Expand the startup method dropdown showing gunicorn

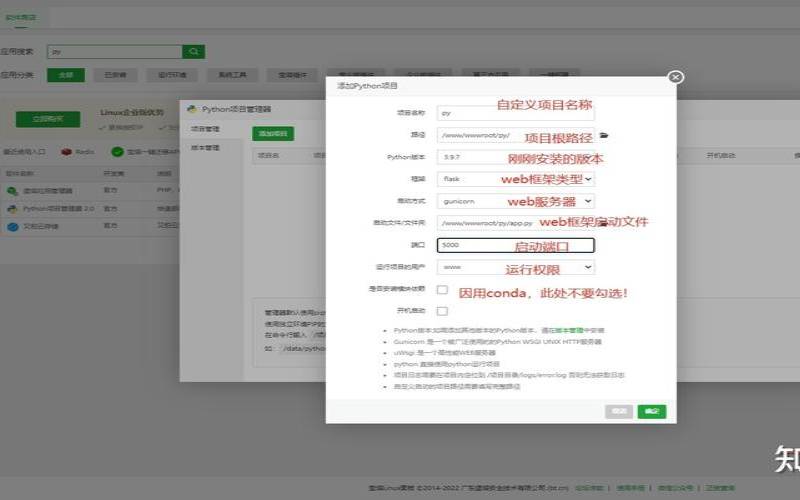(516, 201)
